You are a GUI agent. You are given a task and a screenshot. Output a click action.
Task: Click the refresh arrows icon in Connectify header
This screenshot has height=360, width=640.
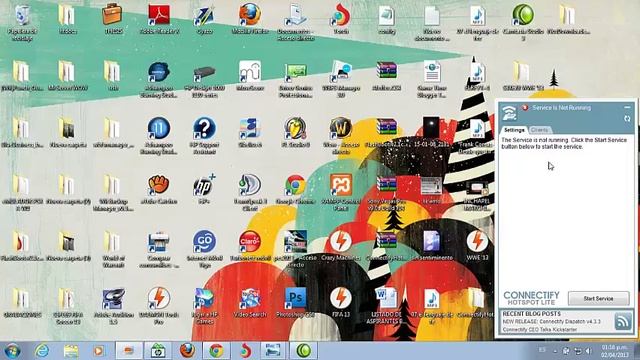point(627,118)
